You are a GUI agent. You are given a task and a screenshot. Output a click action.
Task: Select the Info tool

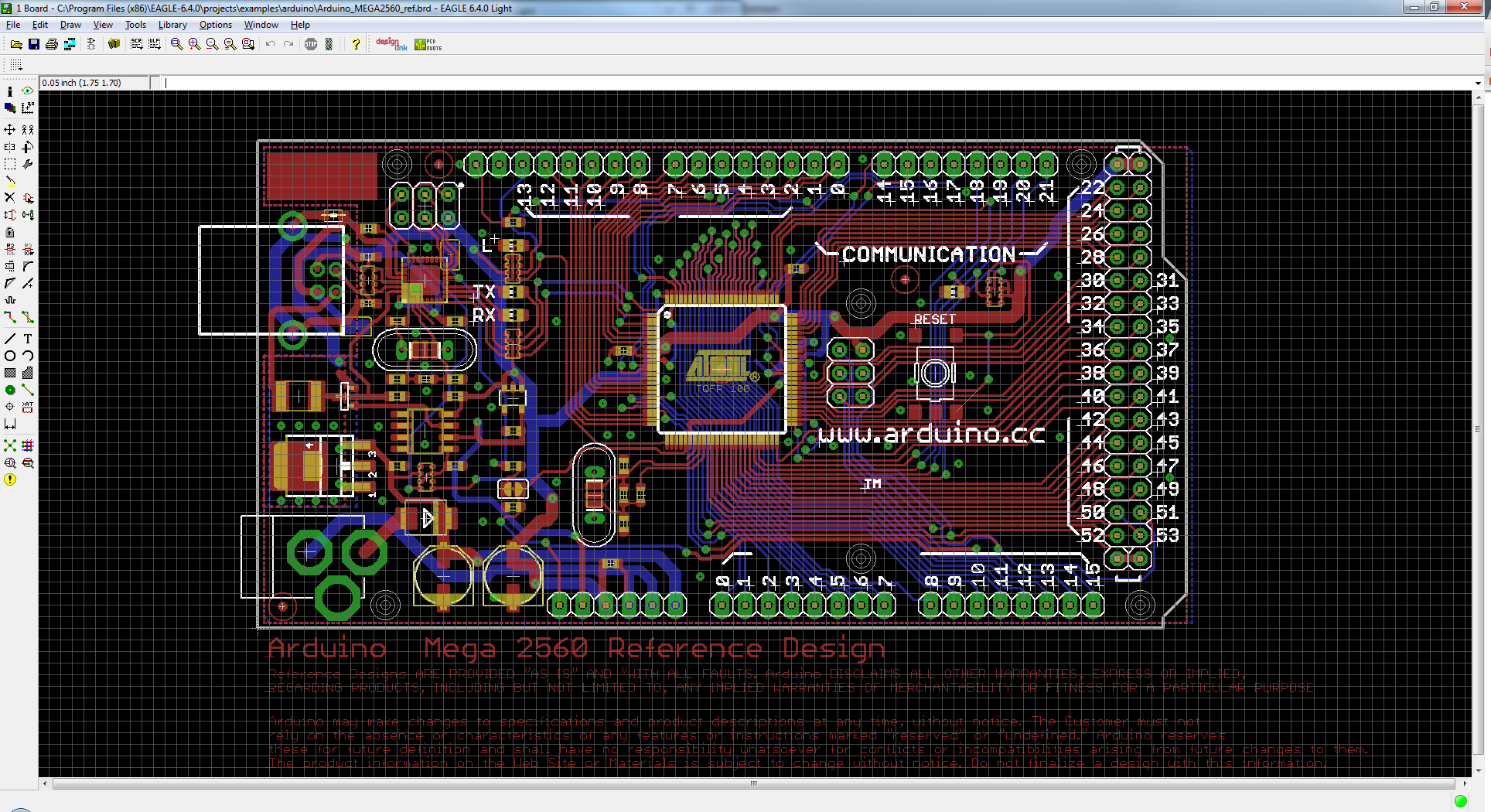(10, 91)
